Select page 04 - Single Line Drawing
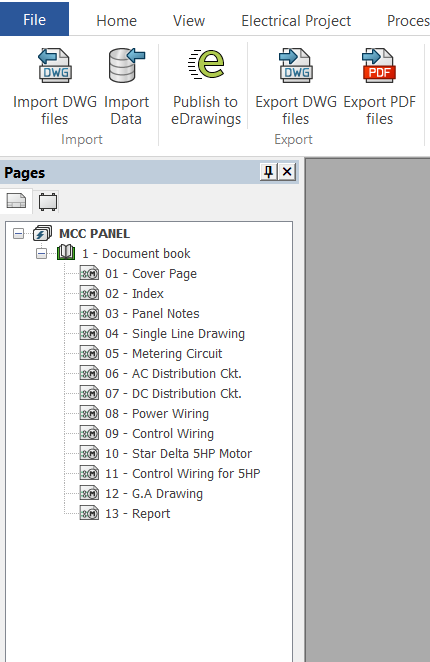The width and height of the screenshot is (430, 662). tap(175, 334)
